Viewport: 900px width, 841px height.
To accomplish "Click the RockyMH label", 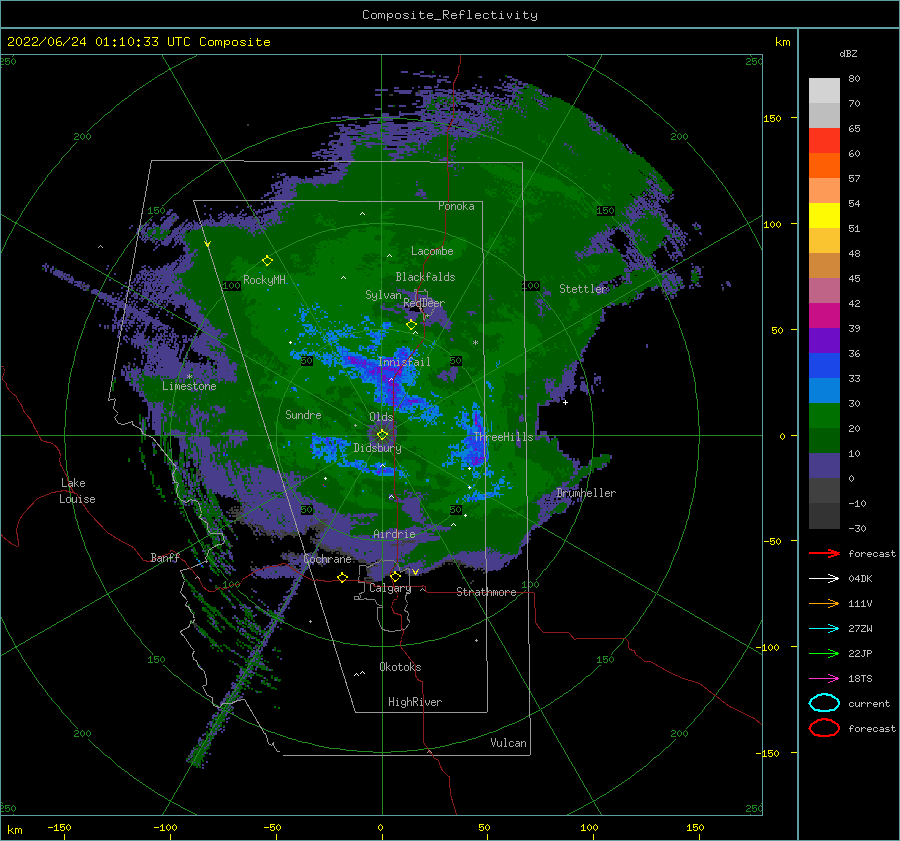I will click(x=264, y=280).
